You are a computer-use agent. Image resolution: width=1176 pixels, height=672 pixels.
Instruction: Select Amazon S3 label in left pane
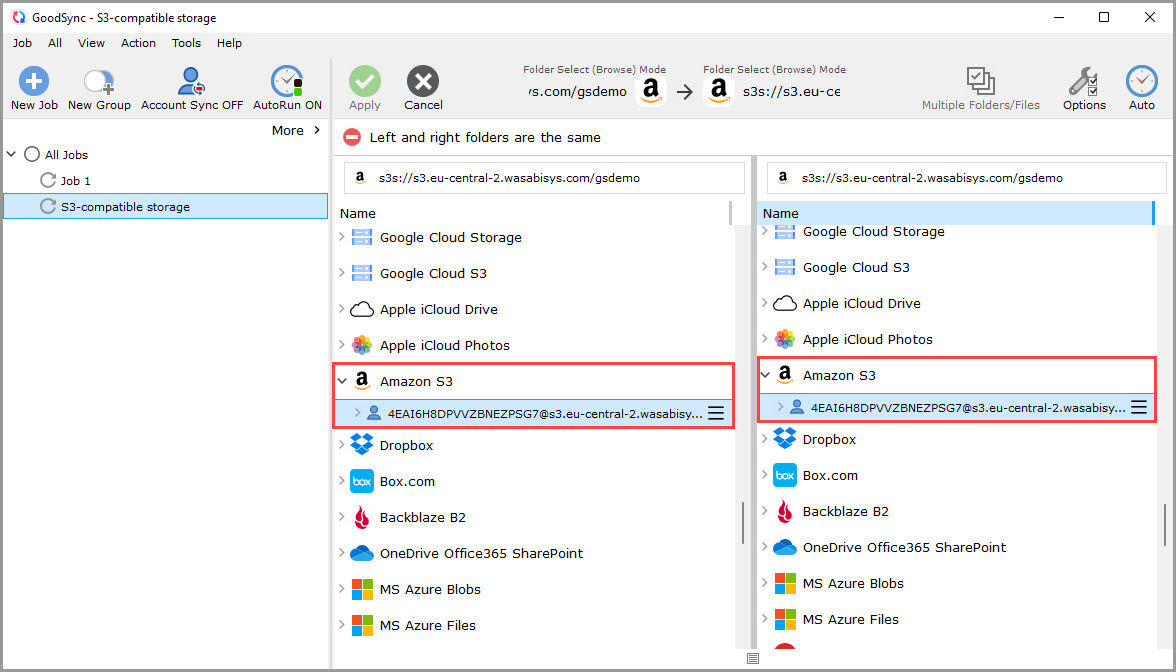tap(416, 382)
